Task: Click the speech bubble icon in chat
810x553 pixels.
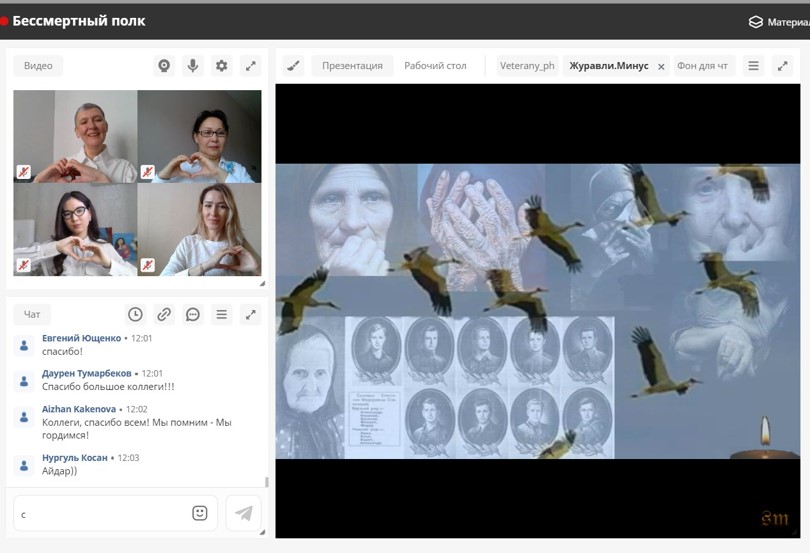Action: click(x=193, y=314)
